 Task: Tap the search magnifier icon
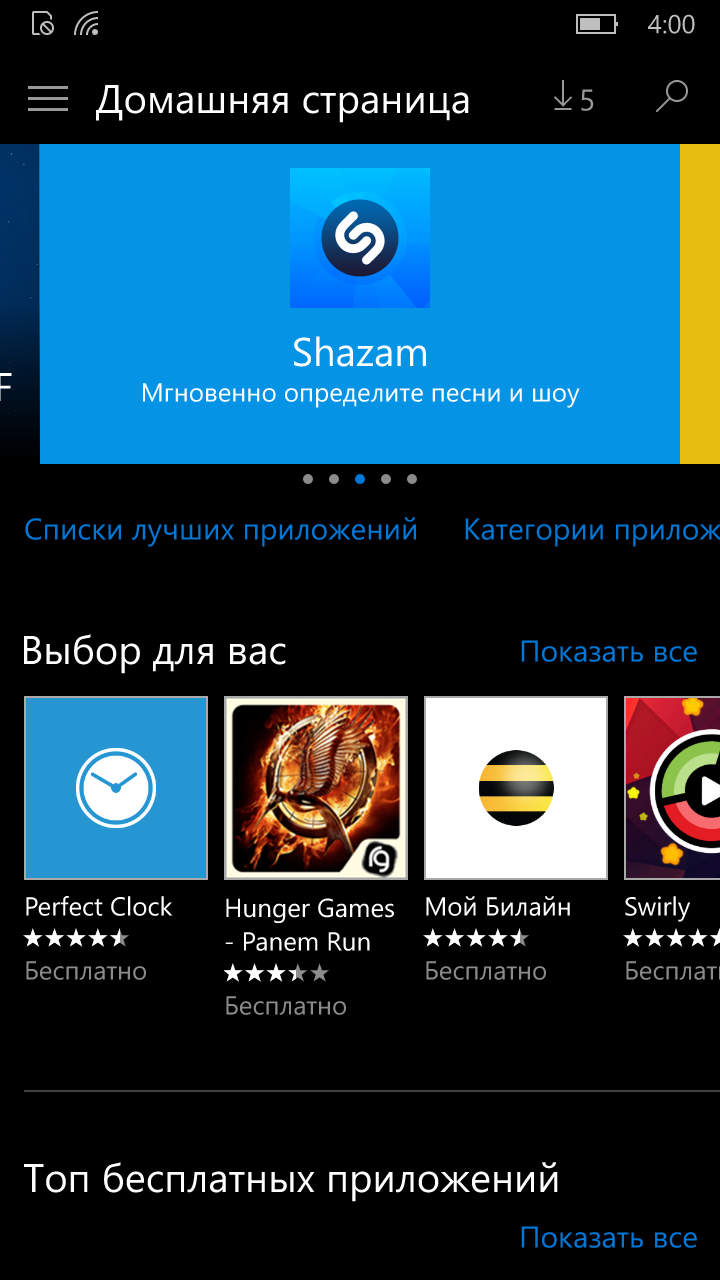tap(671, 97)
